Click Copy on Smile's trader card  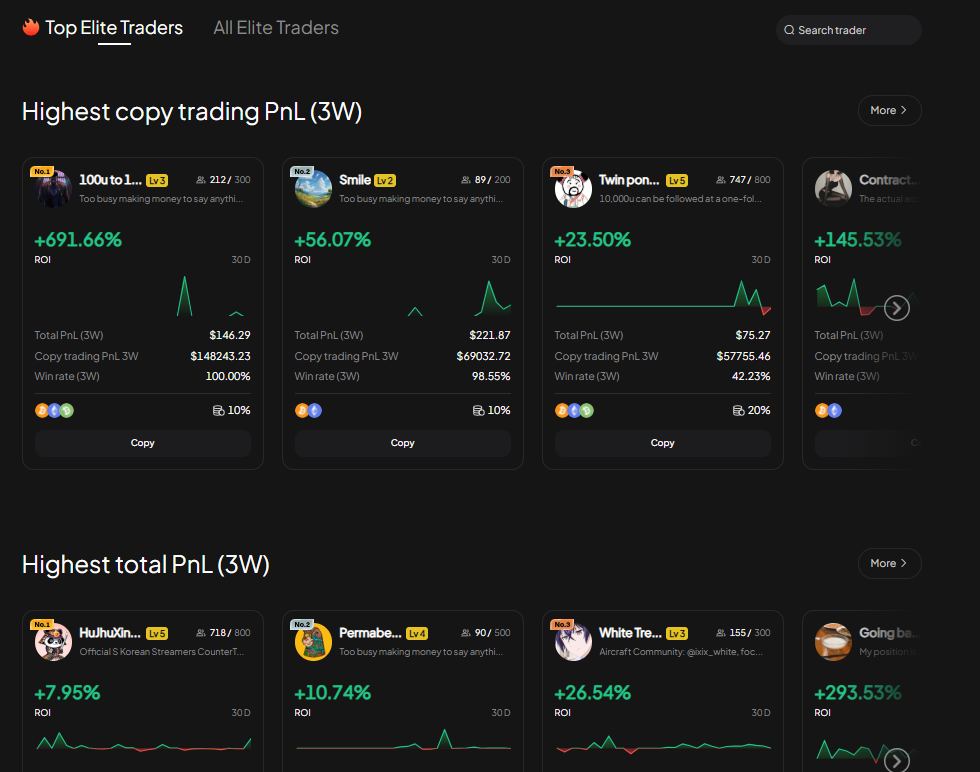pos(402,442)
